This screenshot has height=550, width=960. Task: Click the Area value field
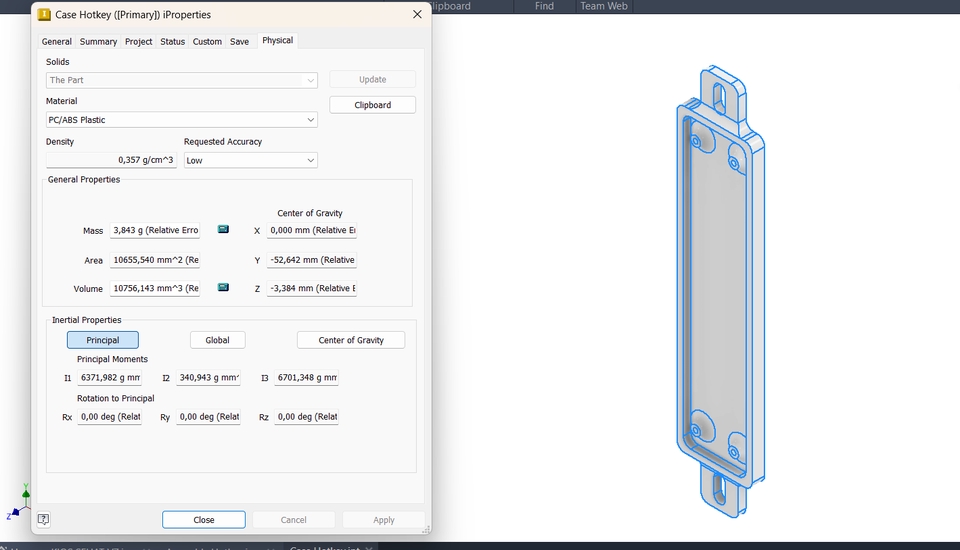pos(155,260)
